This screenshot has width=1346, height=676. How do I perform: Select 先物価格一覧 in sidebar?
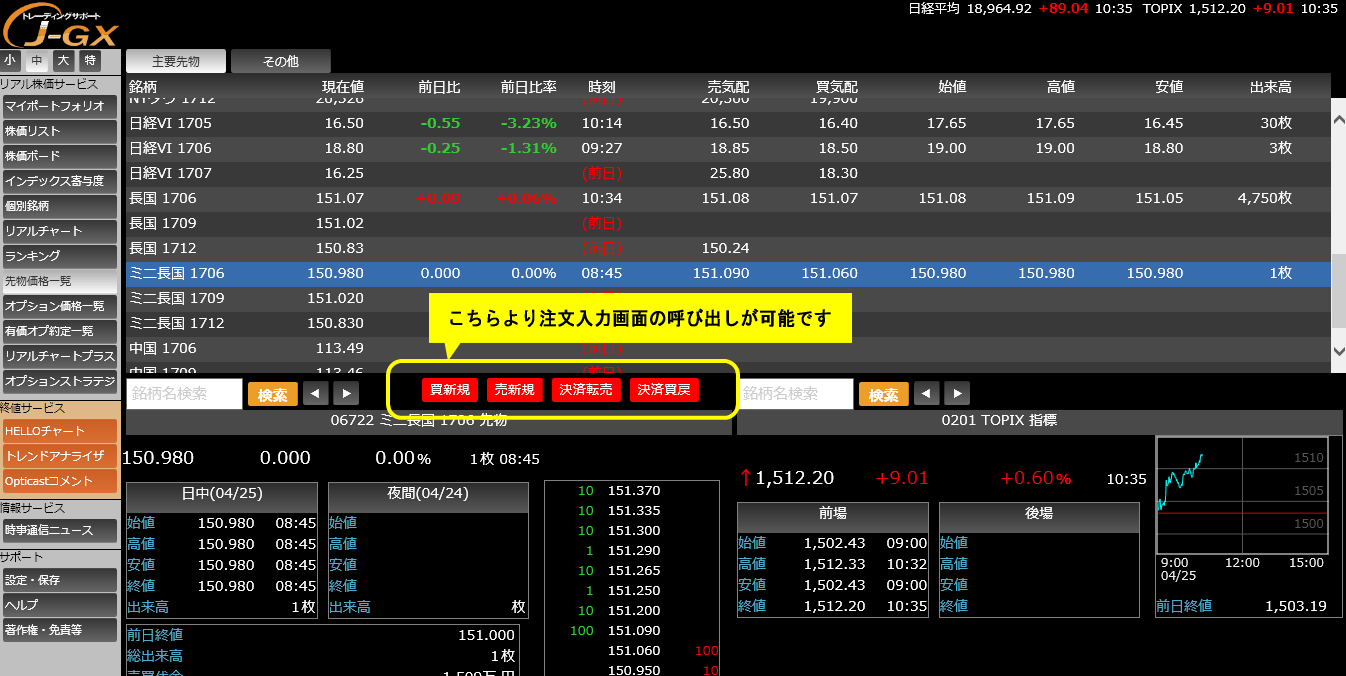tap(60, 281)
